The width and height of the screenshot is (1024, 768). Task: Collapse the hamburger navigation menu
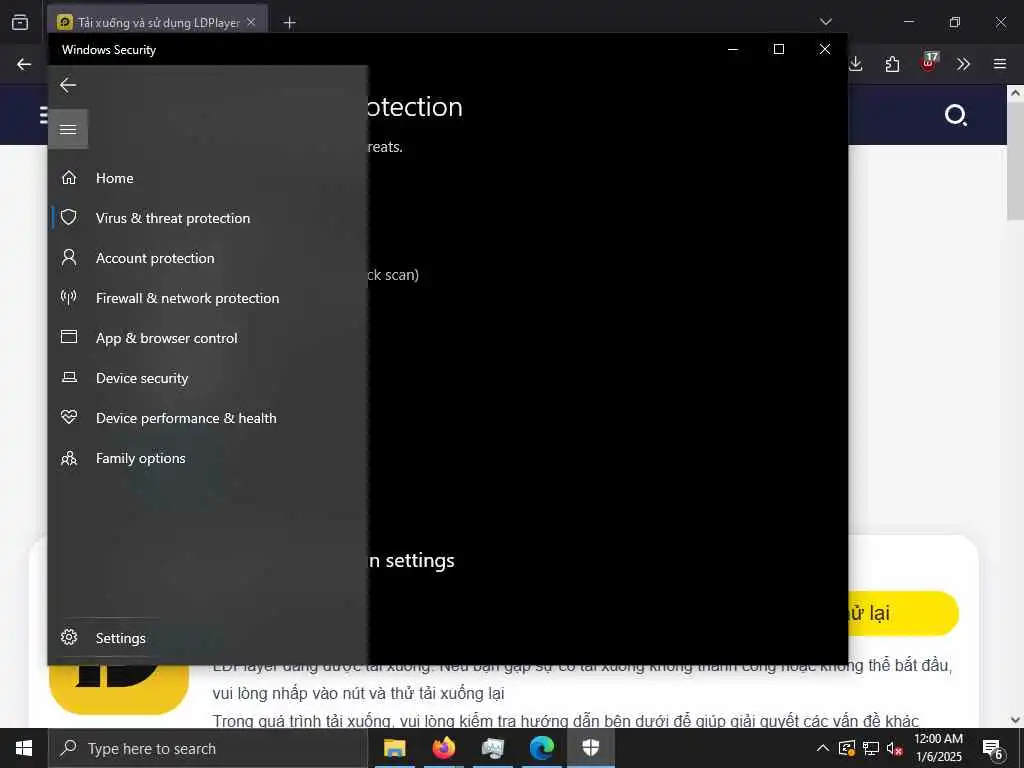point(68,129)
